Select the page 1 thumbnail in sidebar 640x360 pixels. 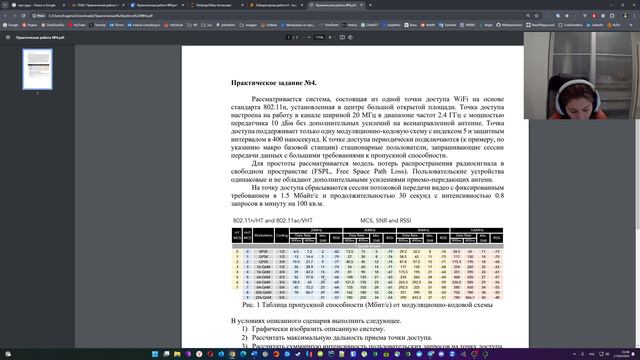(x=37, y=69)
